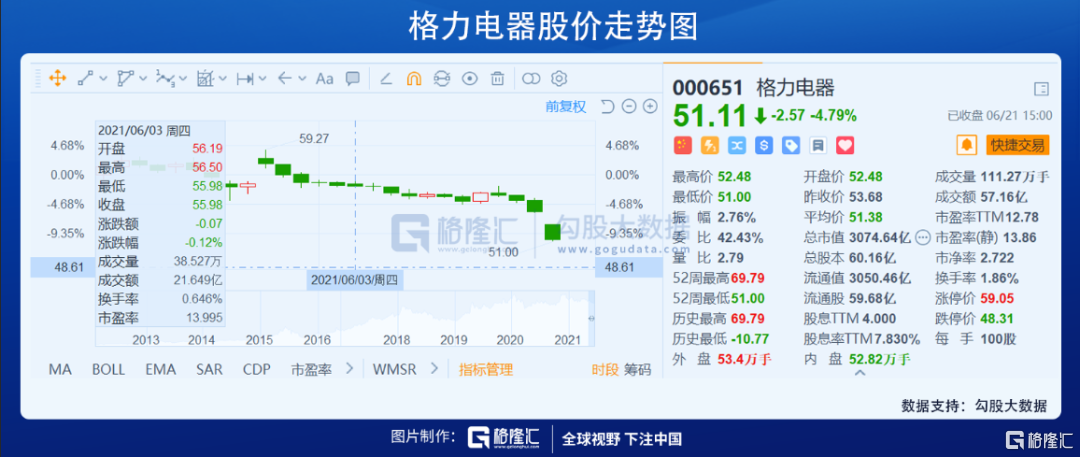1080x457 pixels.
Task: Expand measurement tool dropdown arrow
Action: (x=222, y=79)
